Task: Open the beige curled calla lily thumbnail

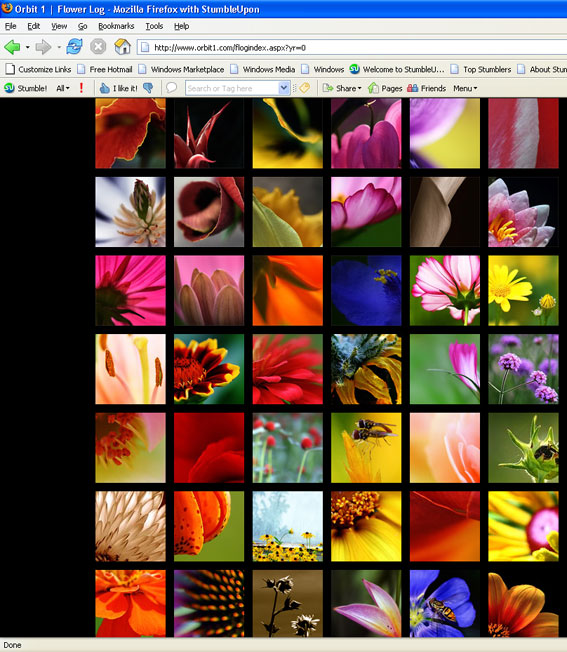Action: pyautogui.click(x=444, y=212)
